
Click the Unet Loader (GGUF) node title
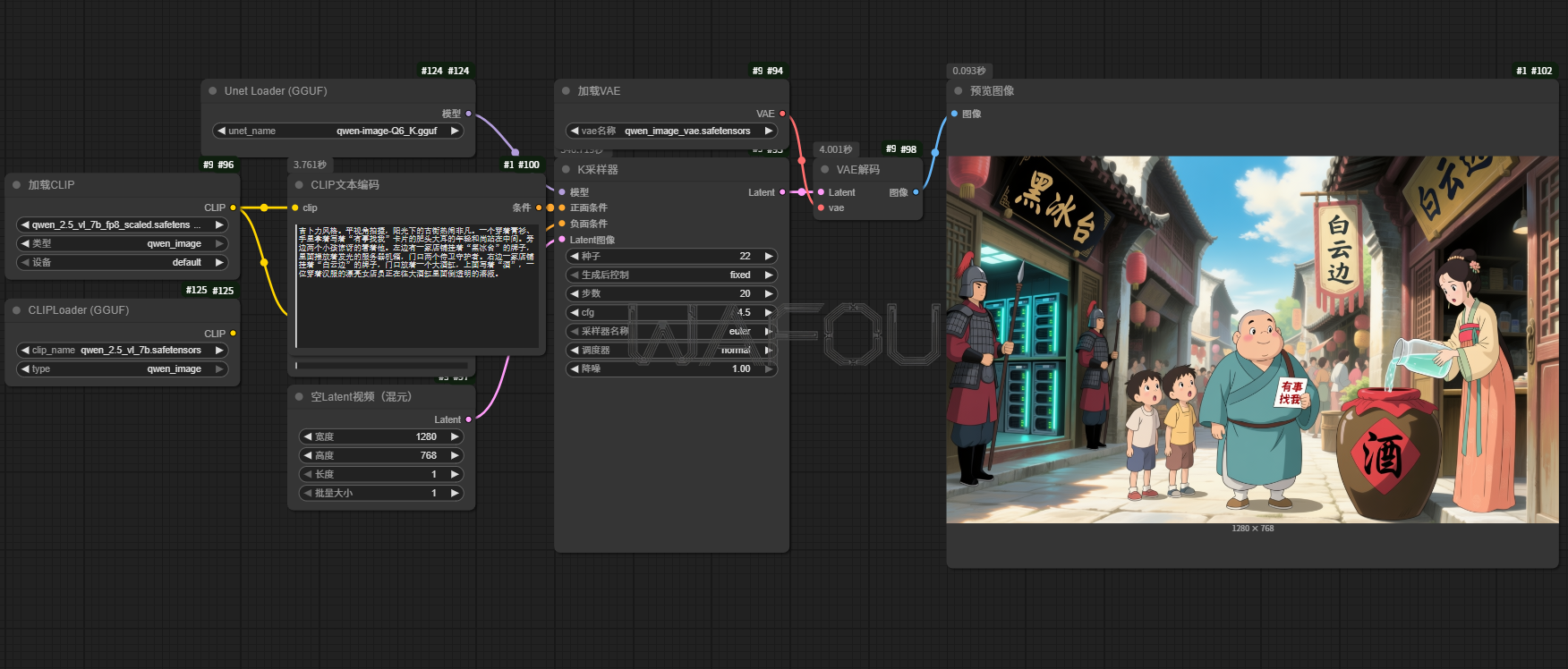[x=276, y=91]
